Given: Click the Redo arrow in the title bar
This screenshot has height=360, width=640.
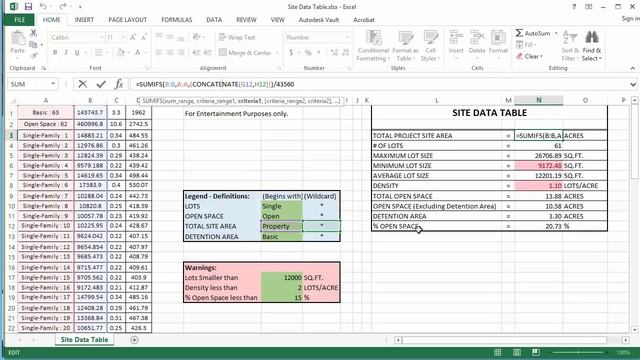Looking at the screenshot, I should coord(62,7).
